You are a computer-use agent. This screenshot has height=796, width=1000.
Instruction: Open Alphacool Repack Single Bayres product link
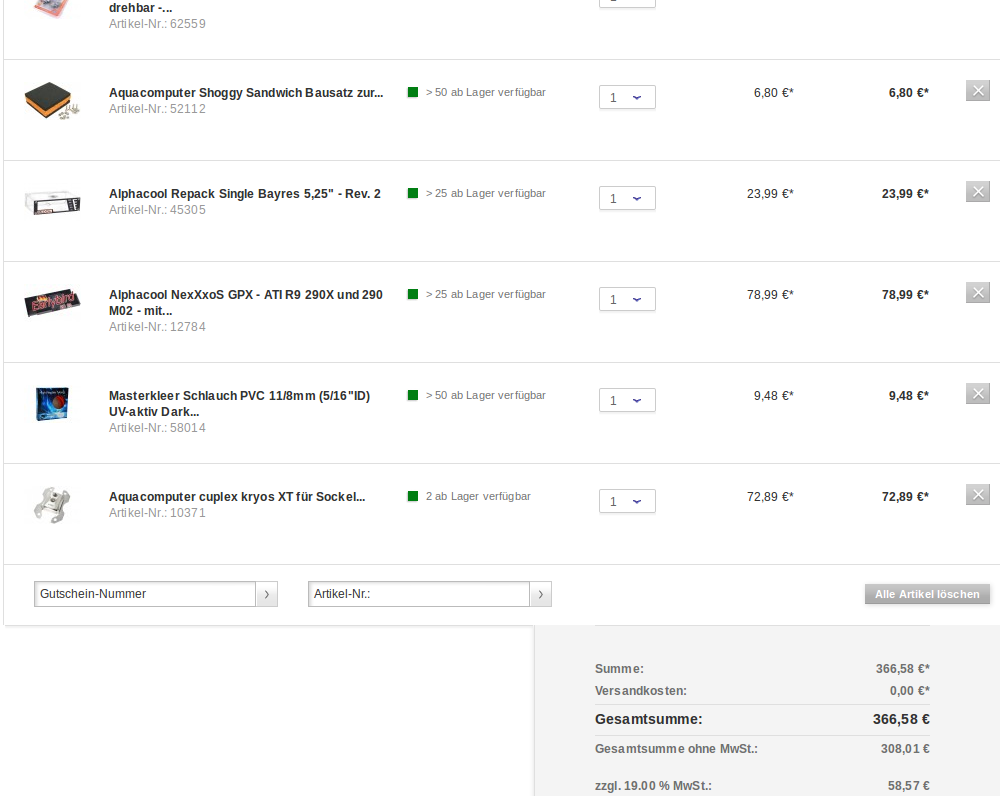tap(244, 194)
